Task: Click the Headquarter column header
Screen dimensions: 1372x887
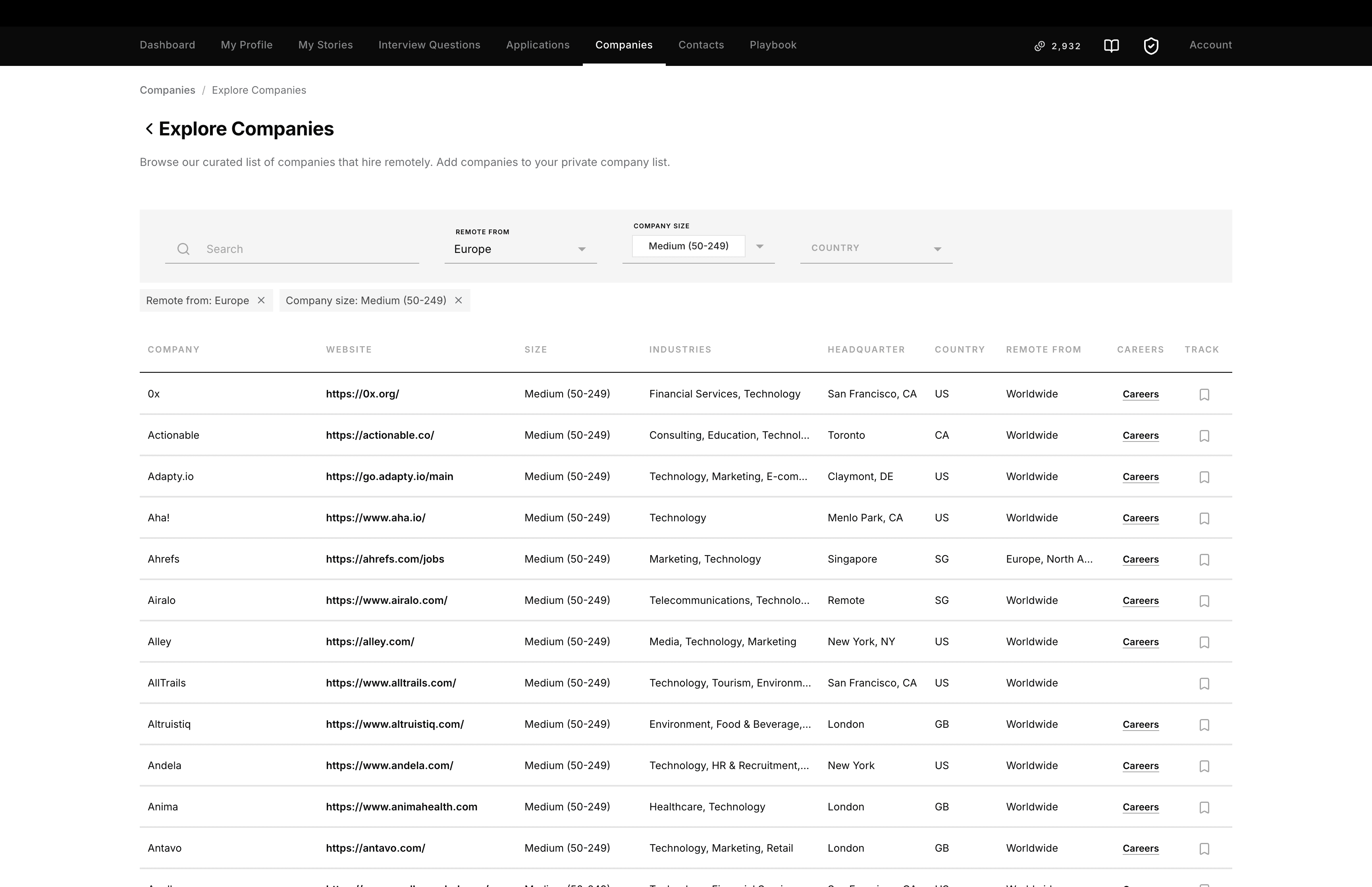Action: [x=867, y=350]
